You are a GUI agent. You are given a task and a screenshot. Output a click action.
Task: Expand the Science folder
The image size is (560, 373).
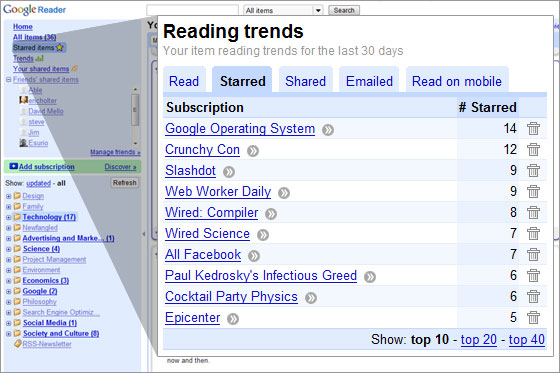click(x=9, y=249)
